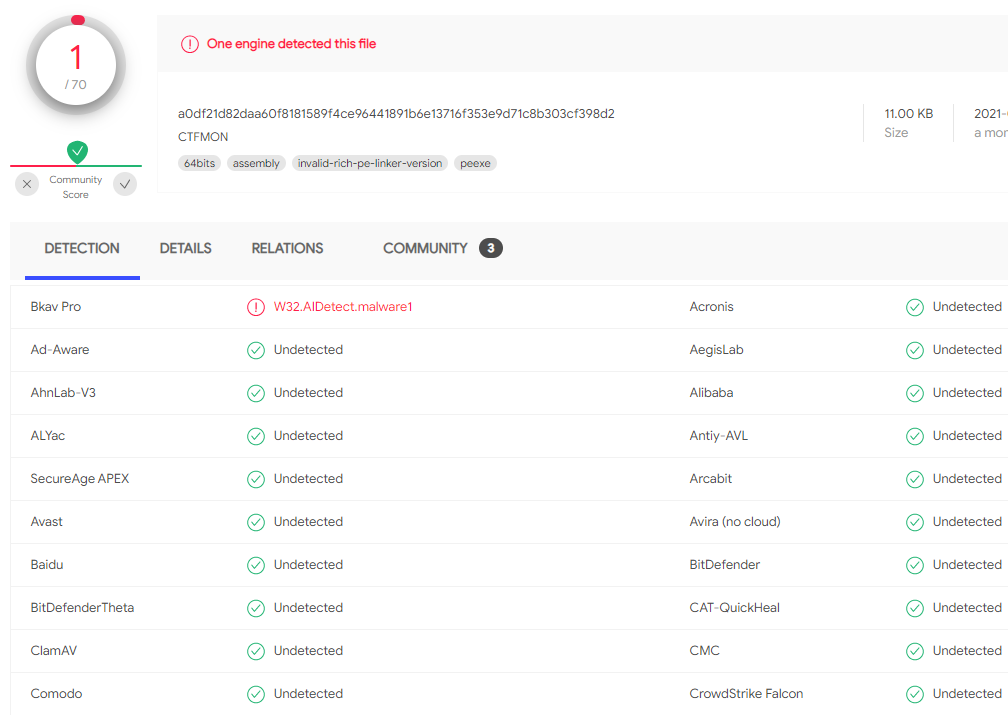Click the green check icon for ClamAV
1008x715 pixels.
coord(256,651)
